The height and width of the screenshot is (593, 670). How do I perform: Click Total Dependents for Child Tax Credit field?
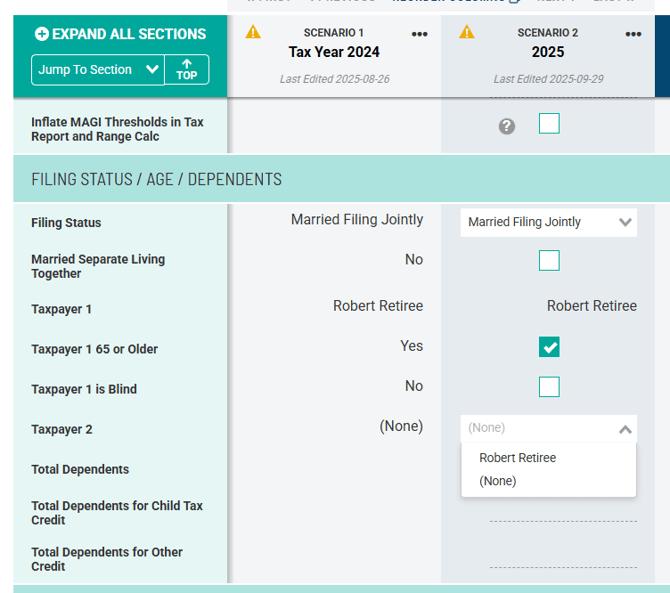click(x=562, y=512)
